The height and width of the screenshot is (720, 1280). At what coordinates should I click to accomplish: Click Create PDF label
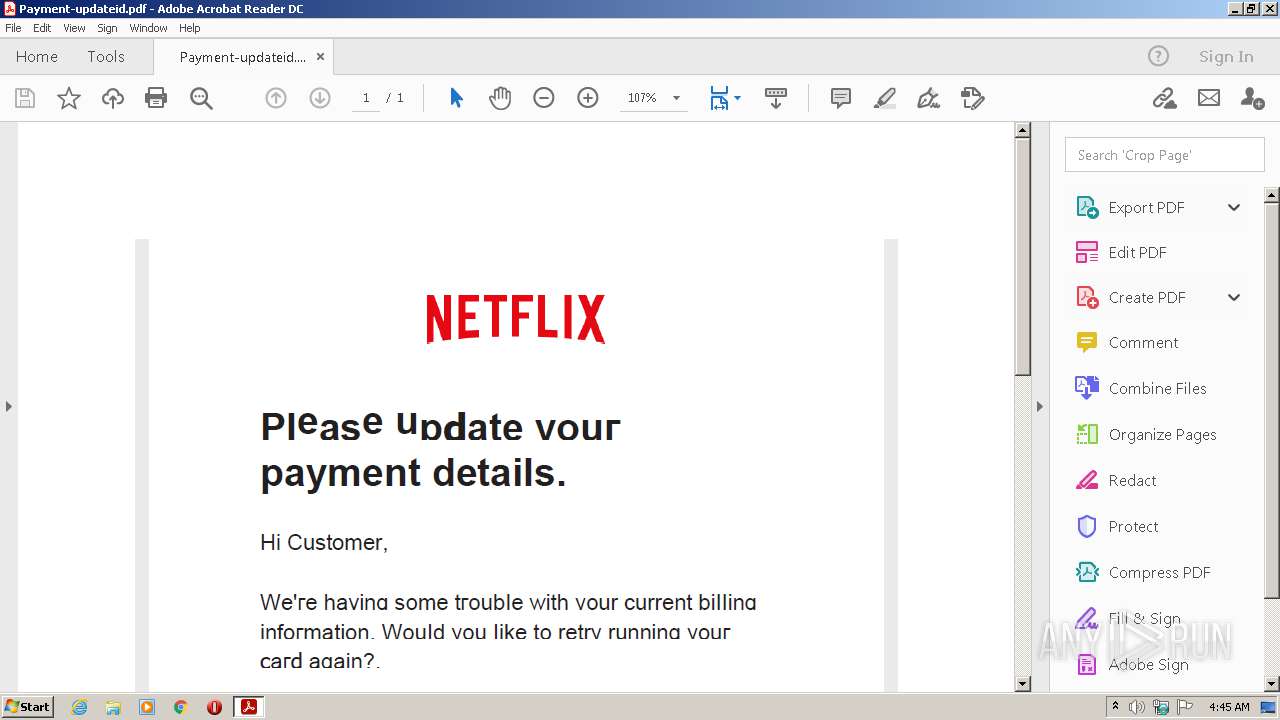(1147, 297)
